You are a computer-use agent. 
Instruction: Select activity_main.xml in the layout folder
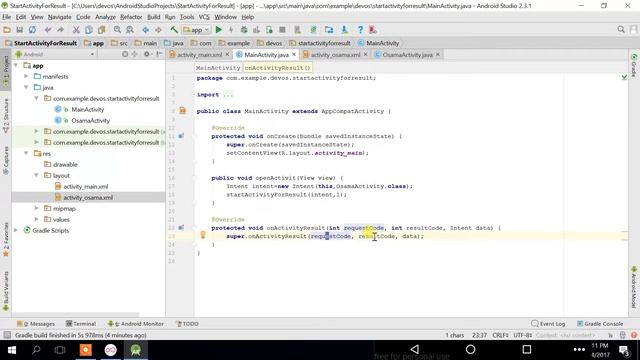[x=86, y=187]
